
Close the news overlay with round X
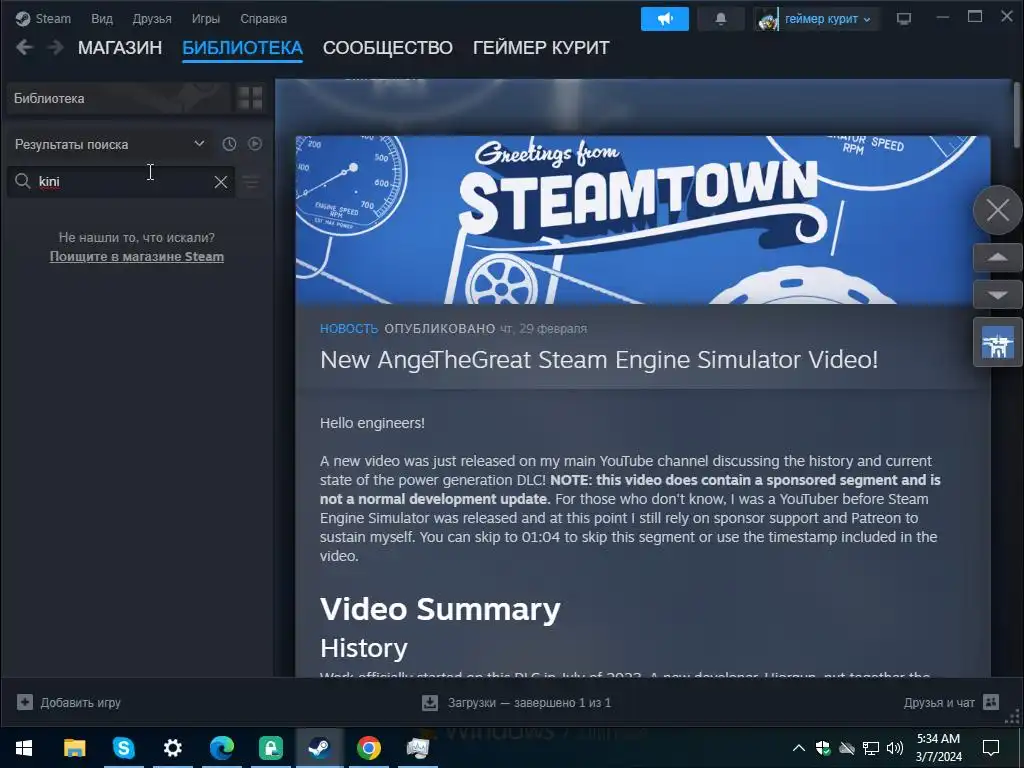tap(997, 210)
